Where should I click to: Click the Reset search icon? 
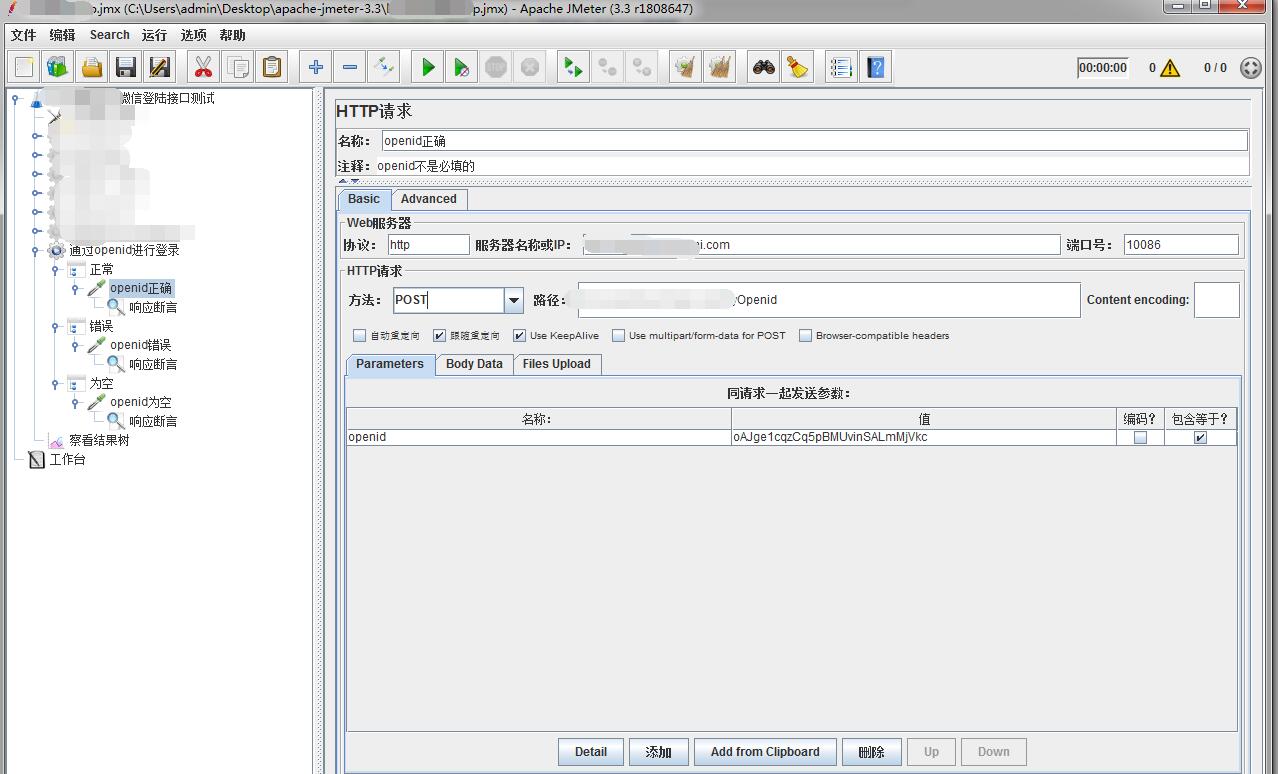click(798, 67)
